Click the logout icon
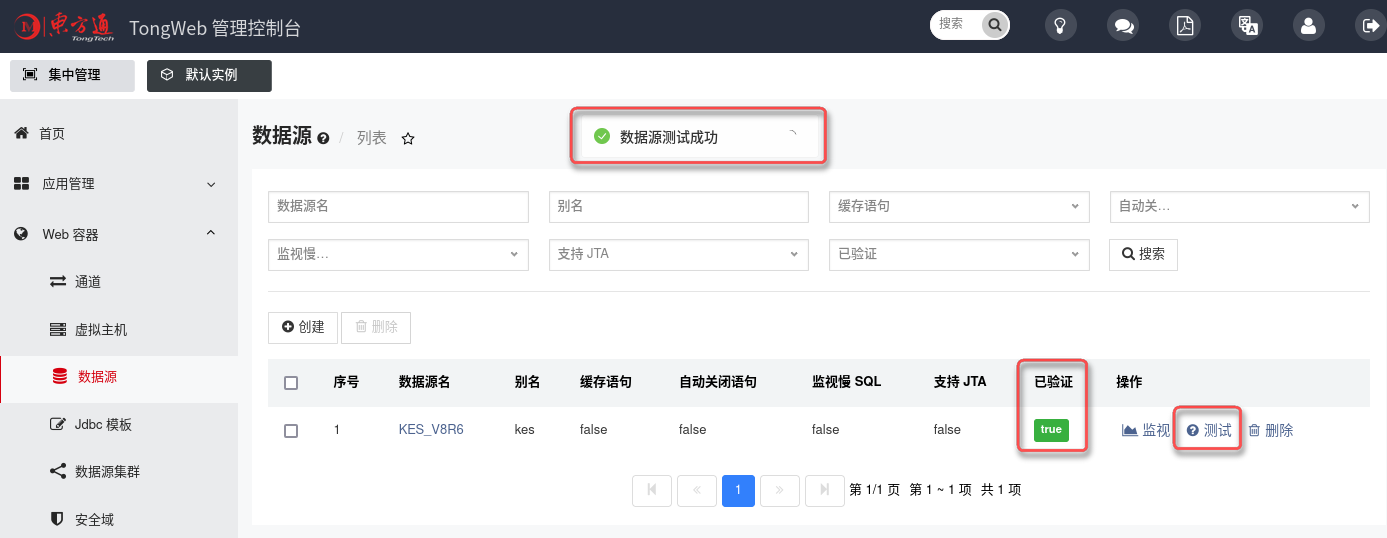This screenshot has width=1387, height=538. [x=1370, y=26]
